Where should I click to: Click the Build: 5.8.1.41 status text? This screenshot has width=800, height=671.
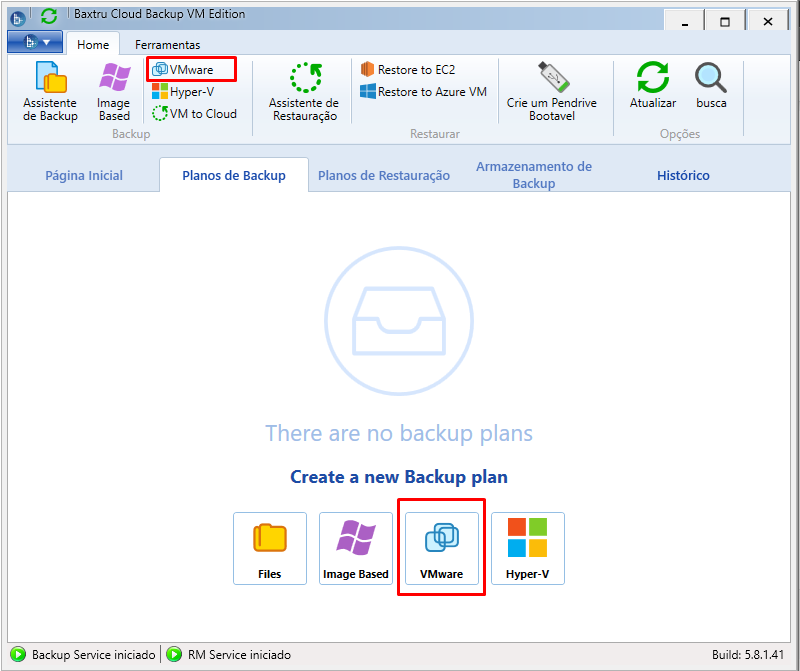coord(747,655)
